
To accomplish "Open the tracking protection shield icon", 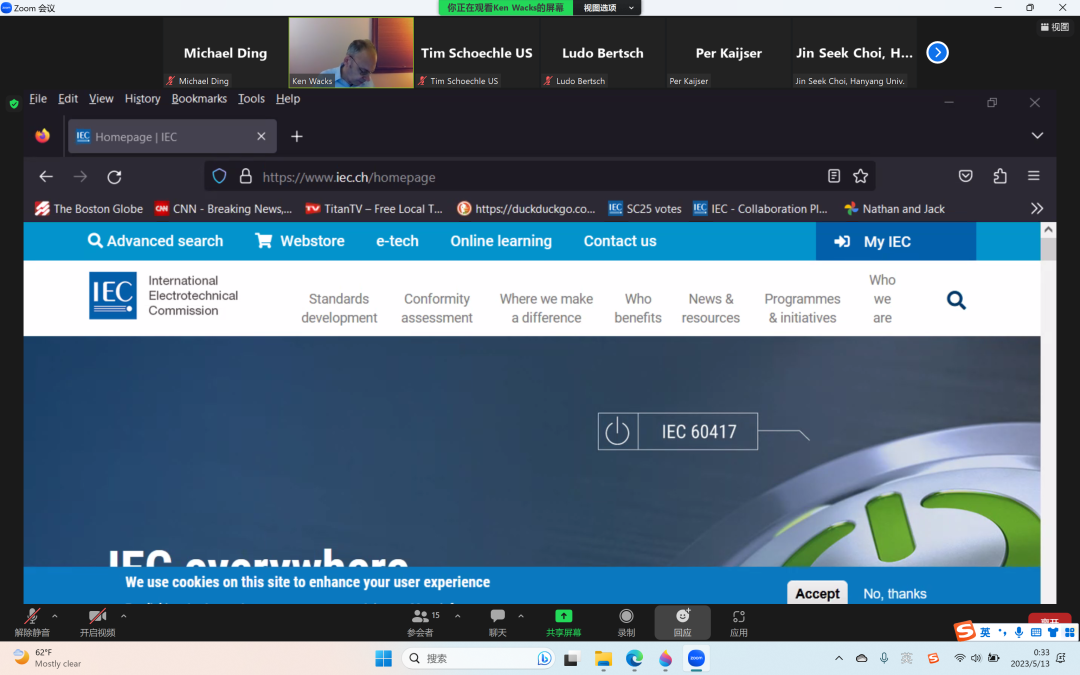I will [x=219, y=176].
